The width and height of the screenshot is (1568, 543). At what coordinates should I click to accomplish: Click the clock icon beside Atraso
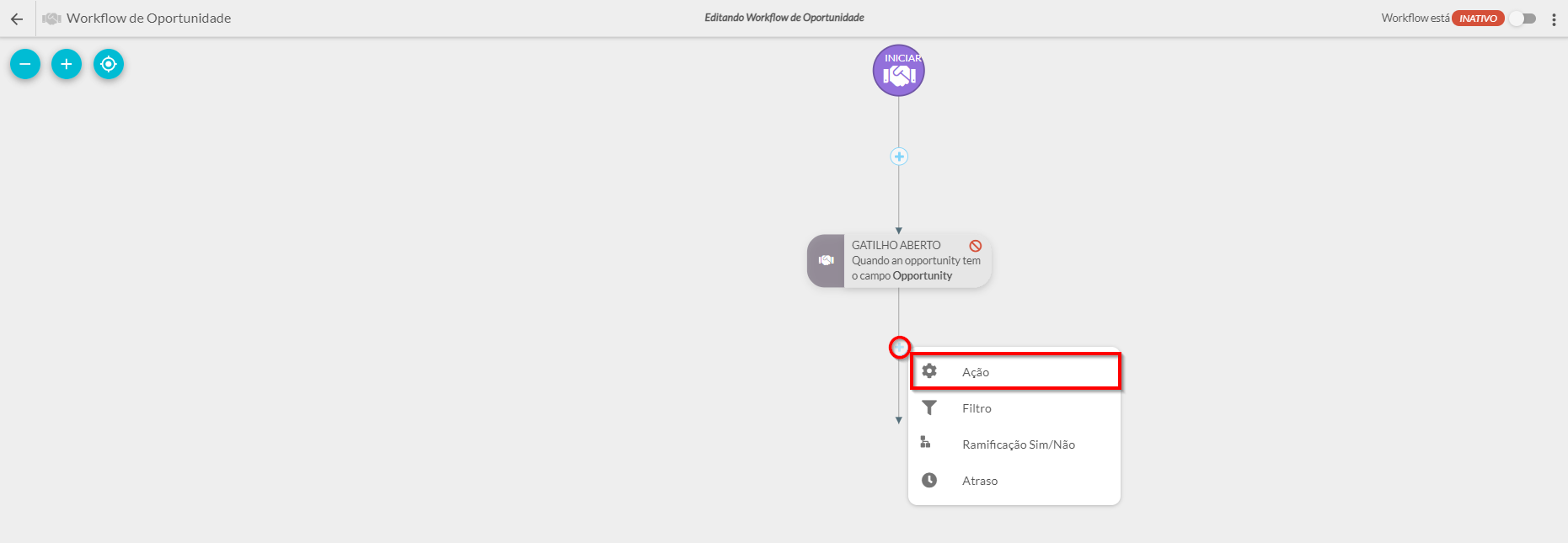(x=929, y=480)
